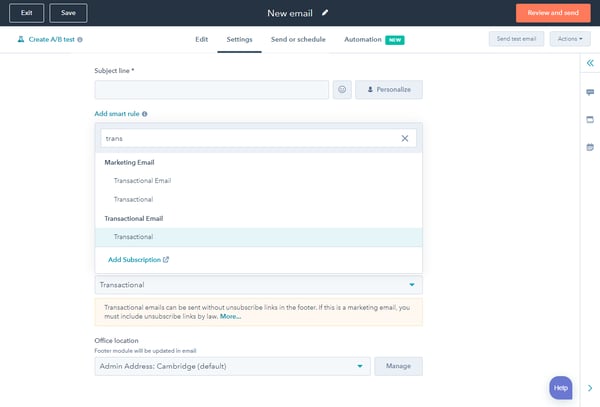
Task: Clear the 'trans' search with X icon
Action: pyautogui.click(x=405, y=139)
